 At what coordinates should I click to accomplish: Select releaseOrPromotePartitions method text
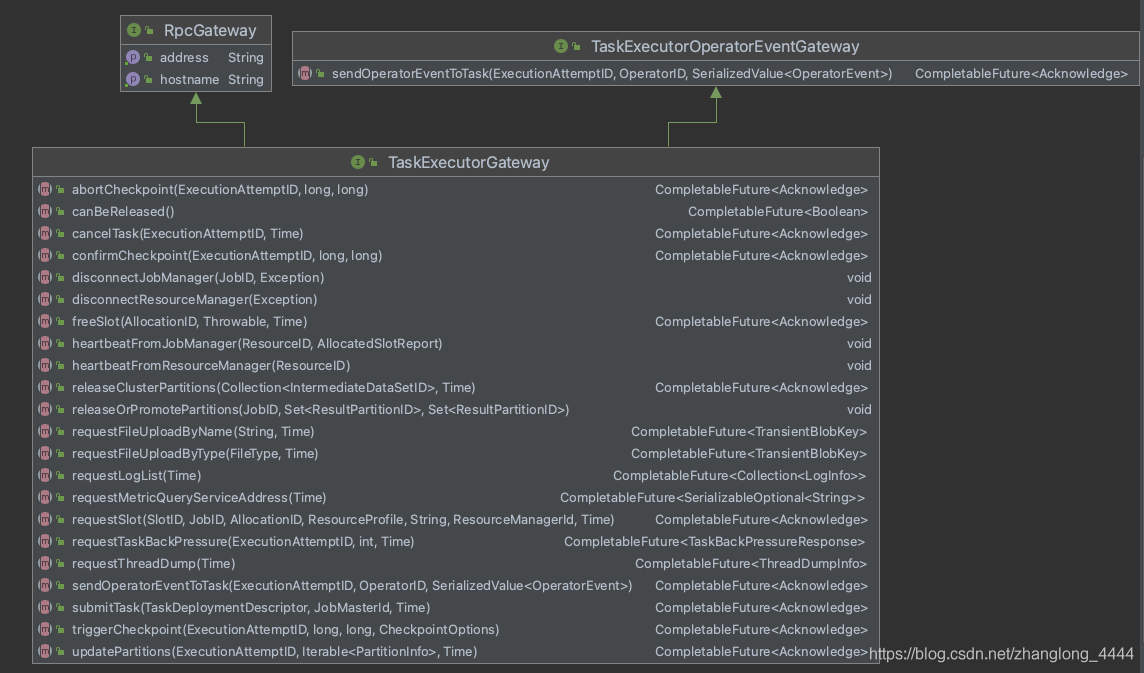click(x=320, y=409)
